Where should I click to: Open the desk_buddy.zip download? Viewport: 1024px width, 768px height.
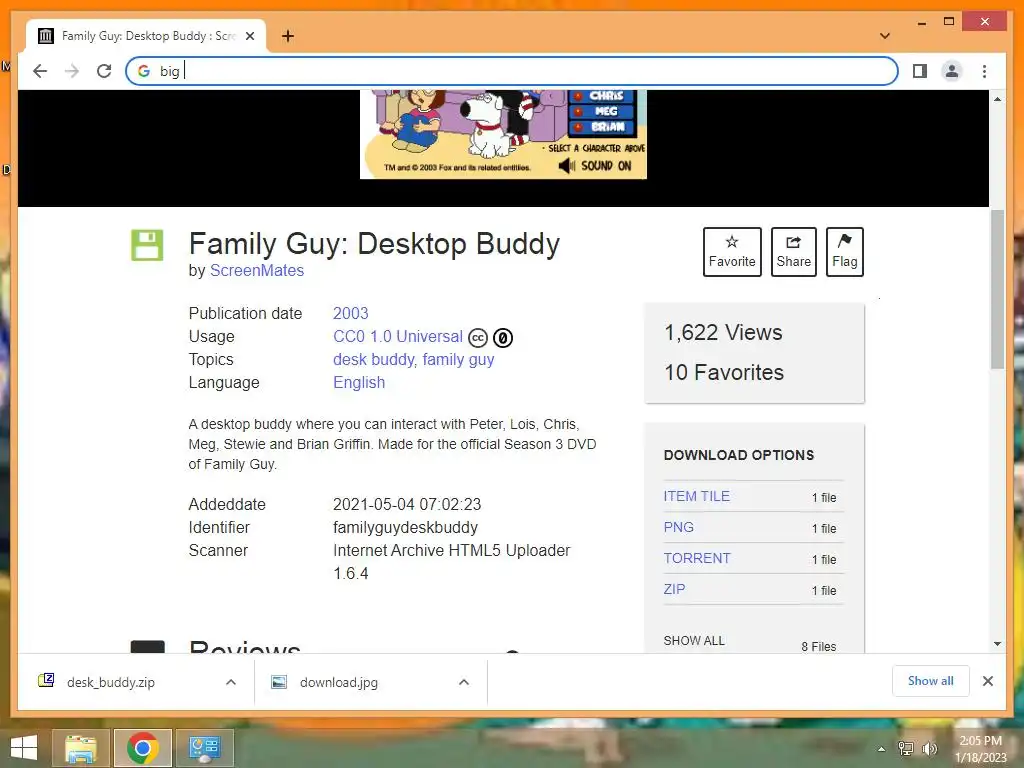coord(111,682)
